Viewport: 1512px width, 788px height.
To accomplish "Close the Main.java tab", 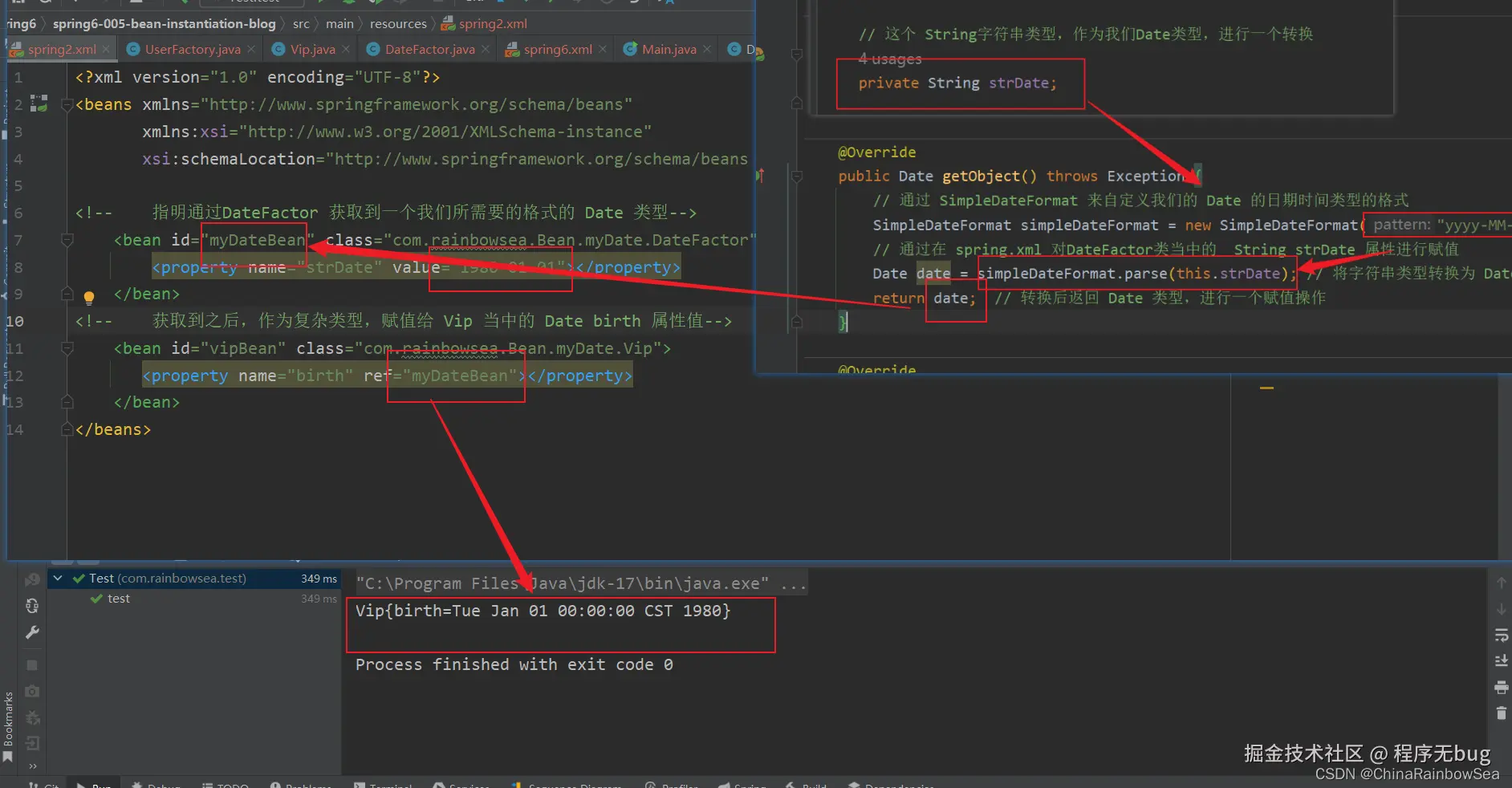I will click(707, 49).
